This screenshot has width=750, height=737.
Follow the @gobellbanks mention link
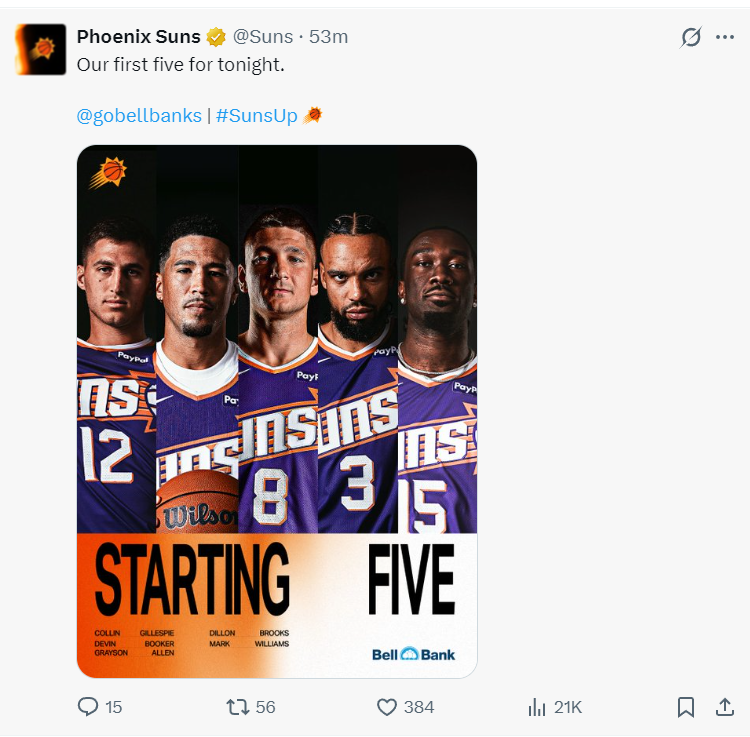click(139, 116)
